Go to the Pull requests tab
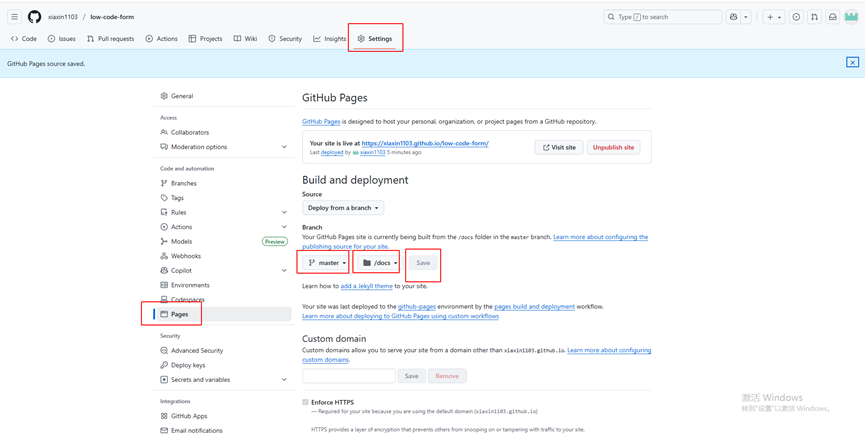This screenshot has width=865, height=435. pyautogui.click(x=110, y=39)
